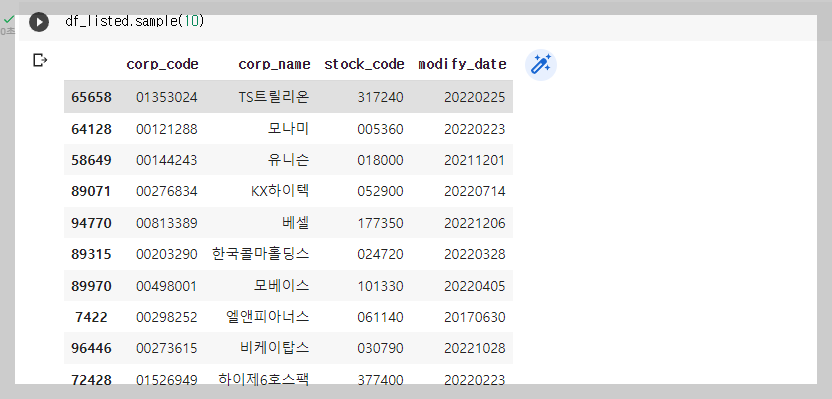Click the corp_code column header
Image resolution: width=832 pixels, height=399 pixels.
click(x=162, y=65)
